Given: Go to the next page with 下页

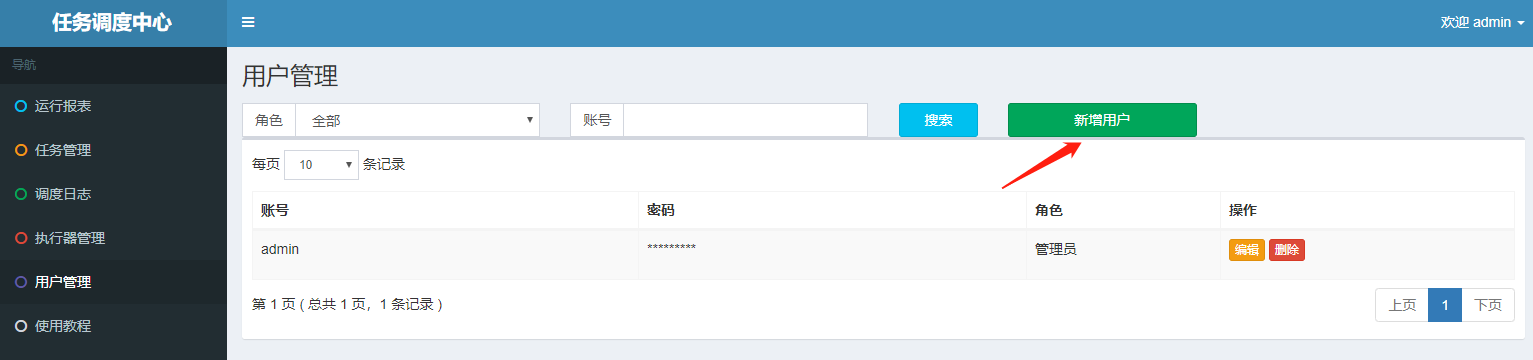Looking at the screenshot, I should point(1488,306).
